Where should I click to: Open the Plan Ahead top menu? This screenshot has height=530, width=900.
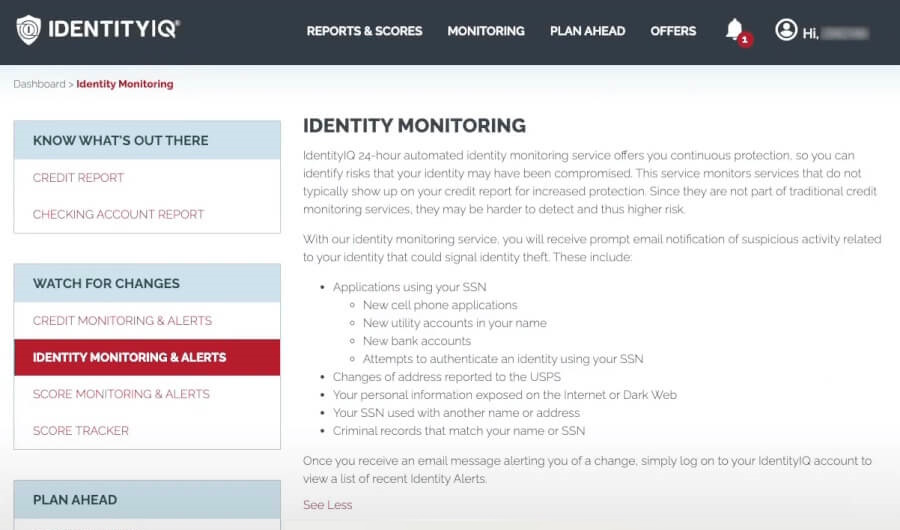click(587, 31)
